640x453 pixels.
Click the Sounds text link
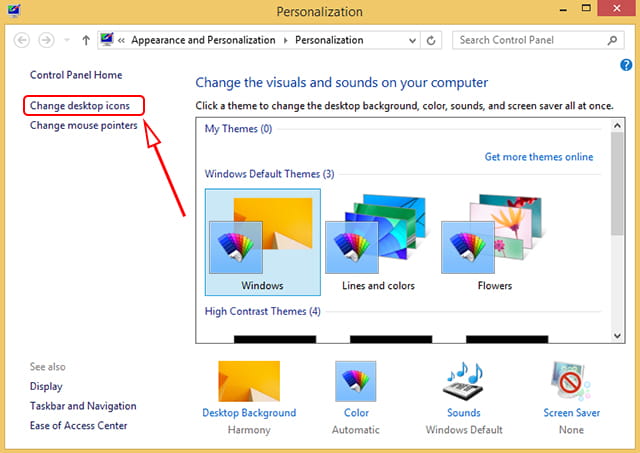(464, 413)
